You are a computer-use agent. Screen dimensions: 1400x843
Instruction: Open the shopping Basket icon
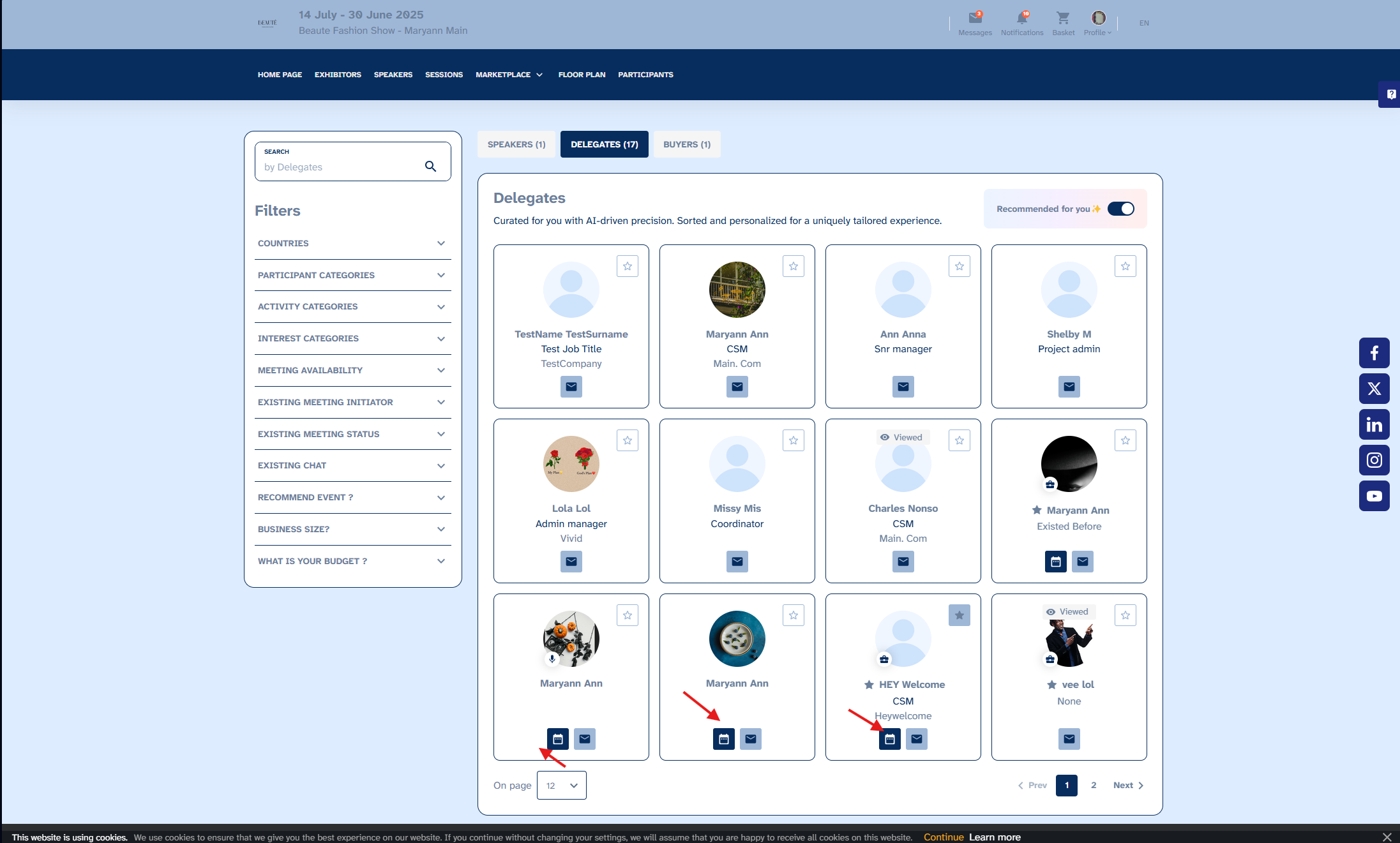pos(1063,19)
